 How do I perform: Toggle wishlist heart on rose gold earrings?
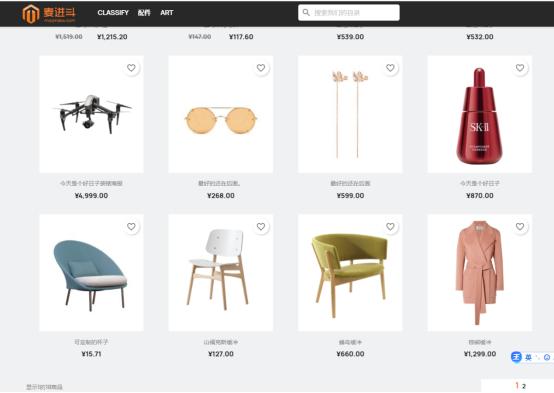click(x=390, y=68)
